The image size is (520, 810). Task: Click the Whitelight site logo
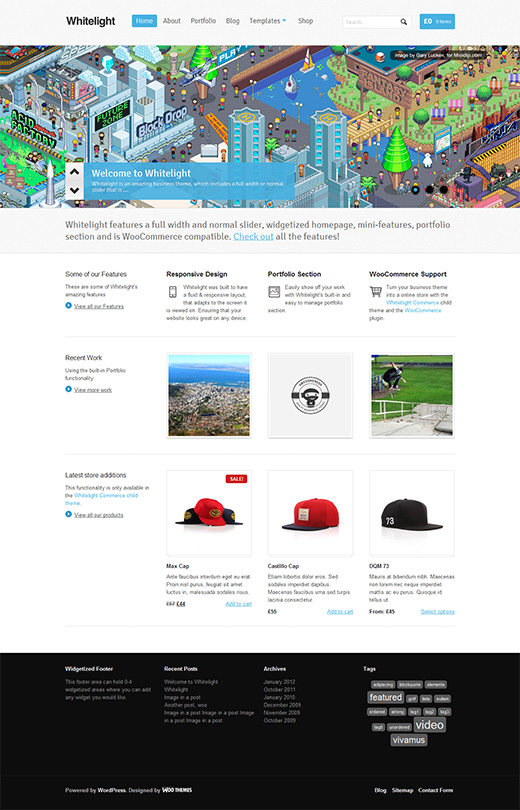coord(91,21)
